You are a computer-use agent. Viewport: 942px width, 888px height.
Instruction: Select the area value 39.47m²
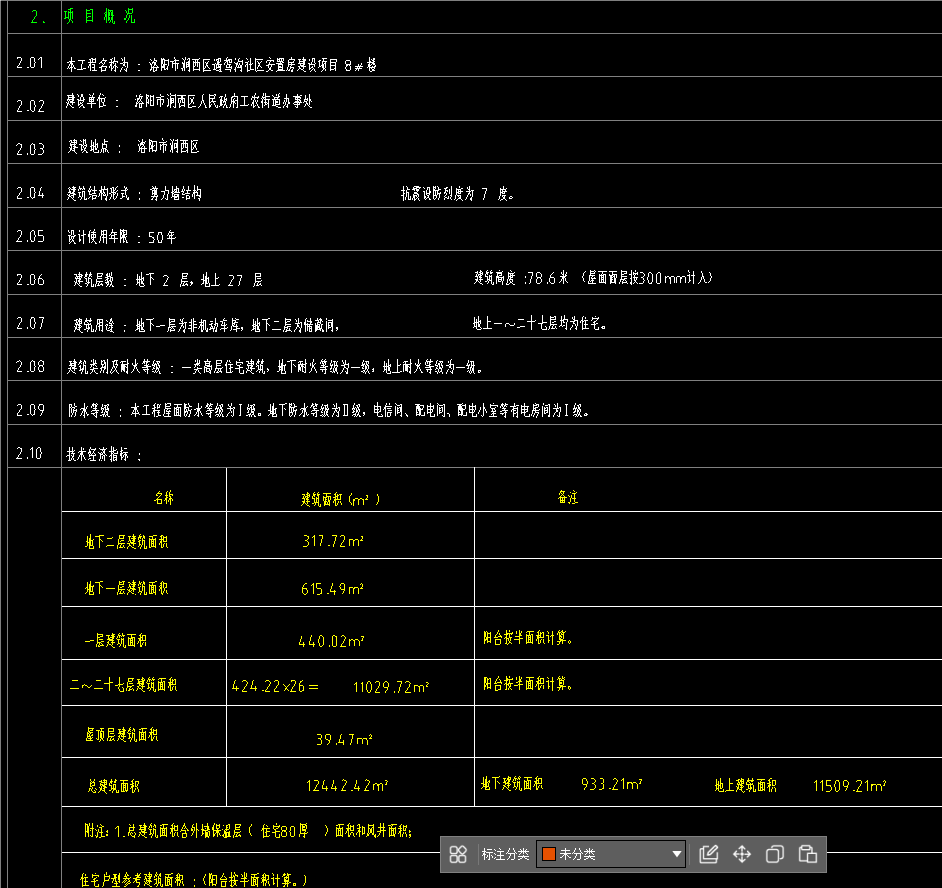(x=344, y=739)
